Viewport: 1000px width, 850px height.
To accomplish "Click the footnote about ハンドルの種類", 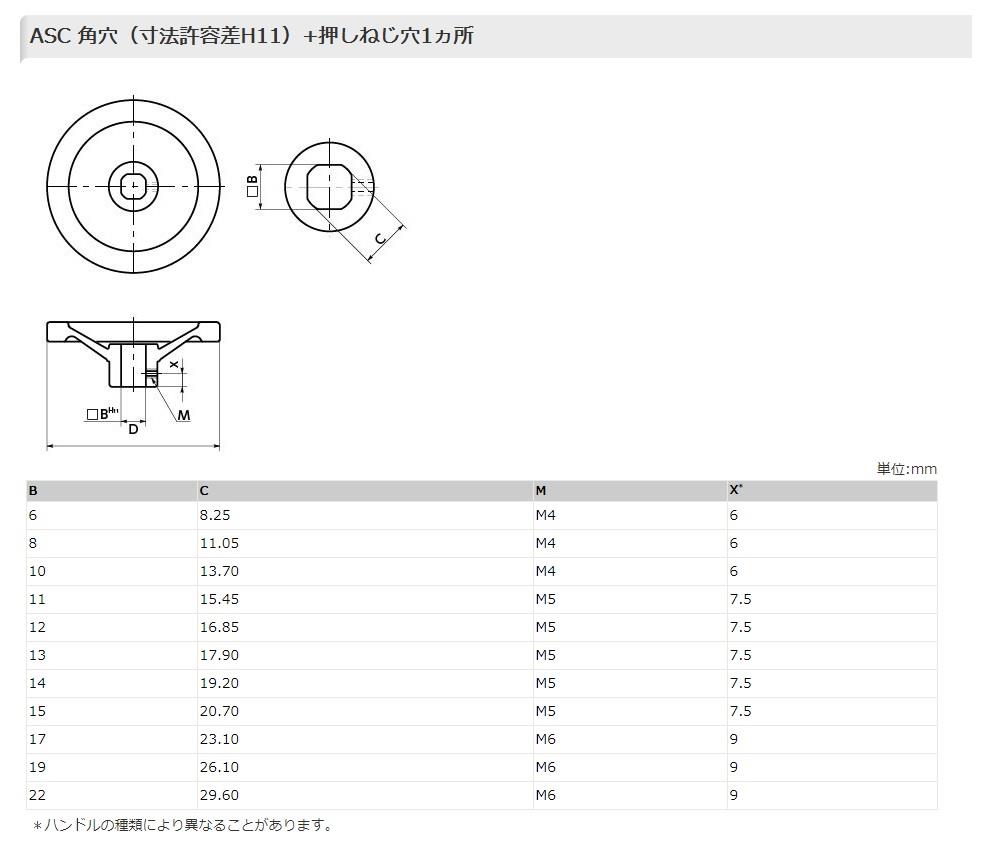I will [182, 825].
